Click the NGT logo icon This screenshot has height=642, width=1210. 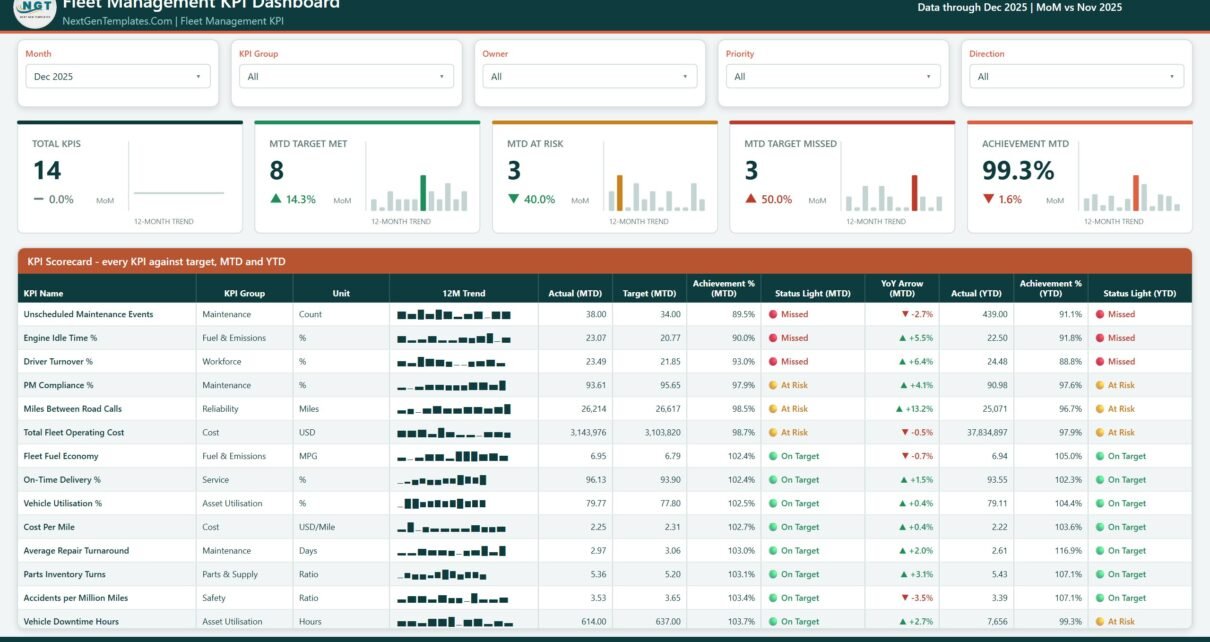click(x=33, y=8)
